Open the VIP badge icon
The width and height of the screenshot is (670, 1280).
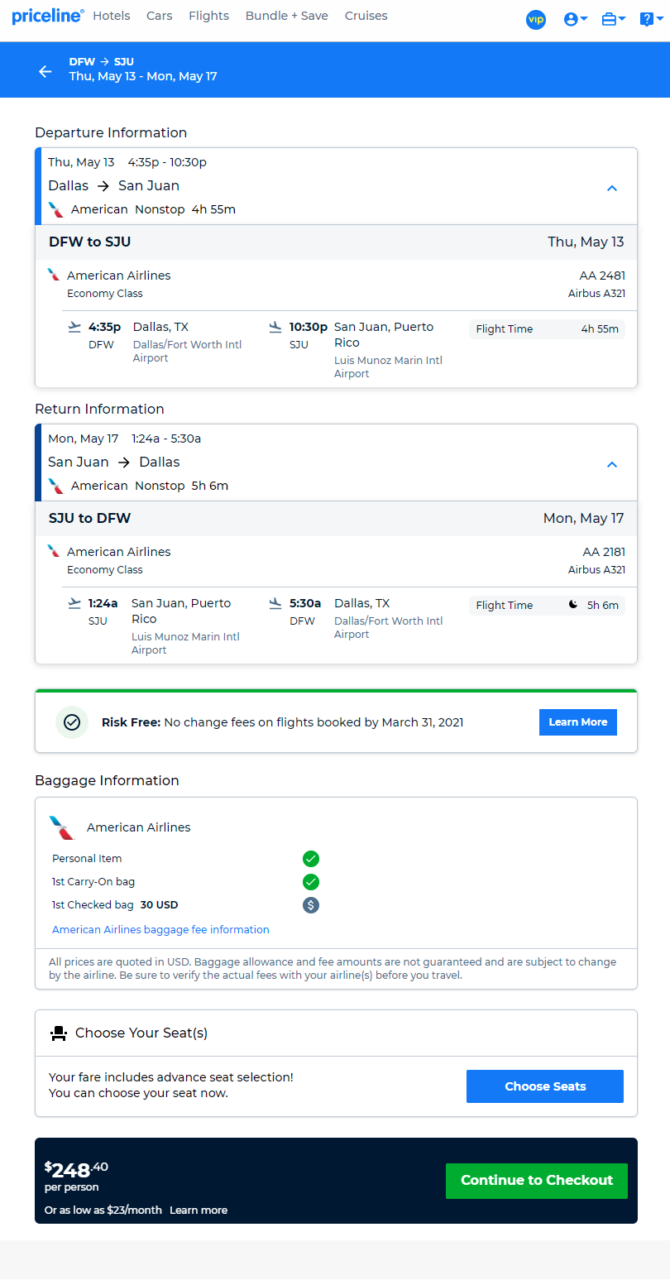[536, 19]
